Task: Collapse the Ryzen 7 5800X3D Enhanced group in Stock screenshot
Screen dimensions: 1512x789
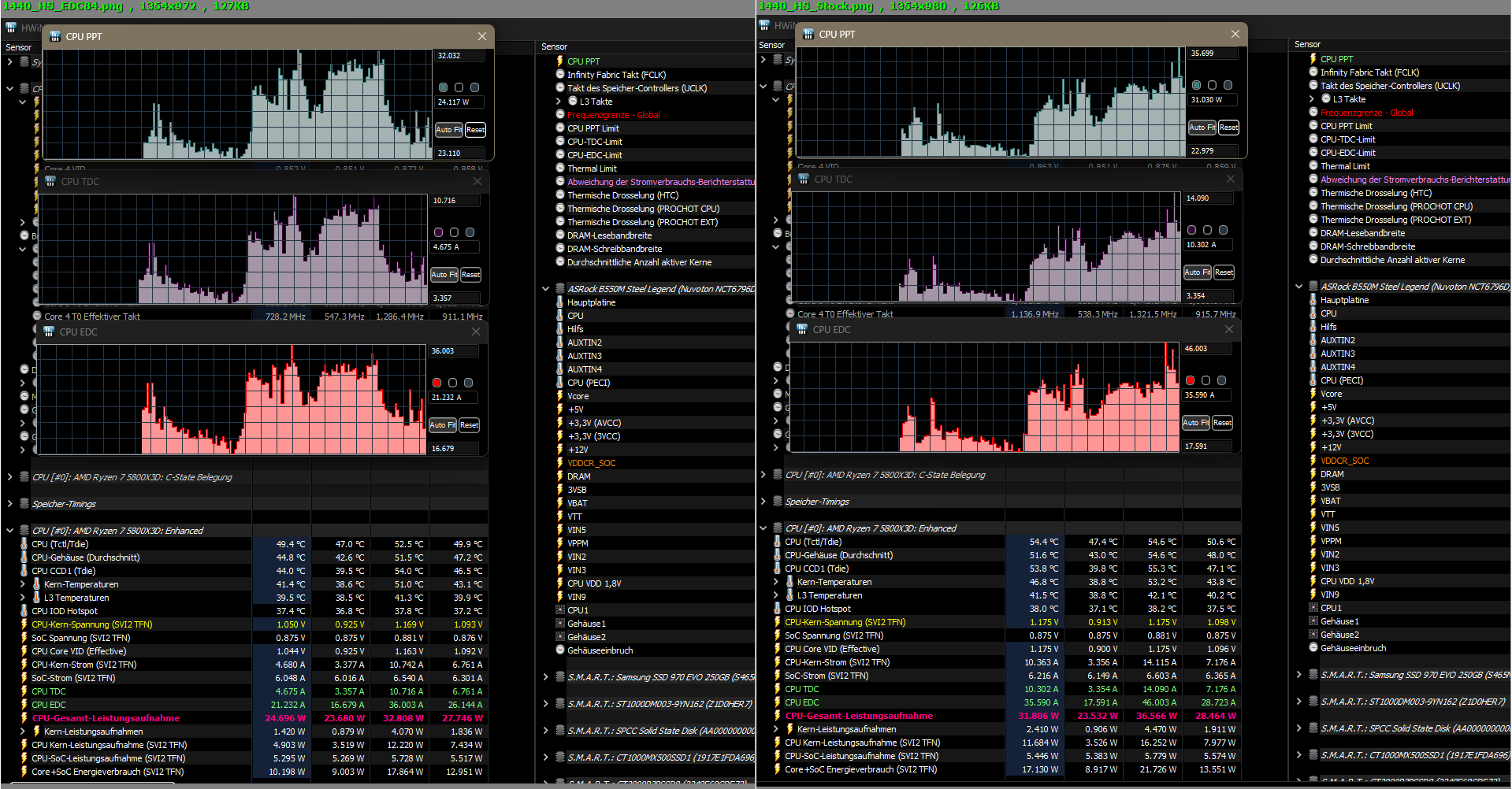Action: tap(763, 528)
